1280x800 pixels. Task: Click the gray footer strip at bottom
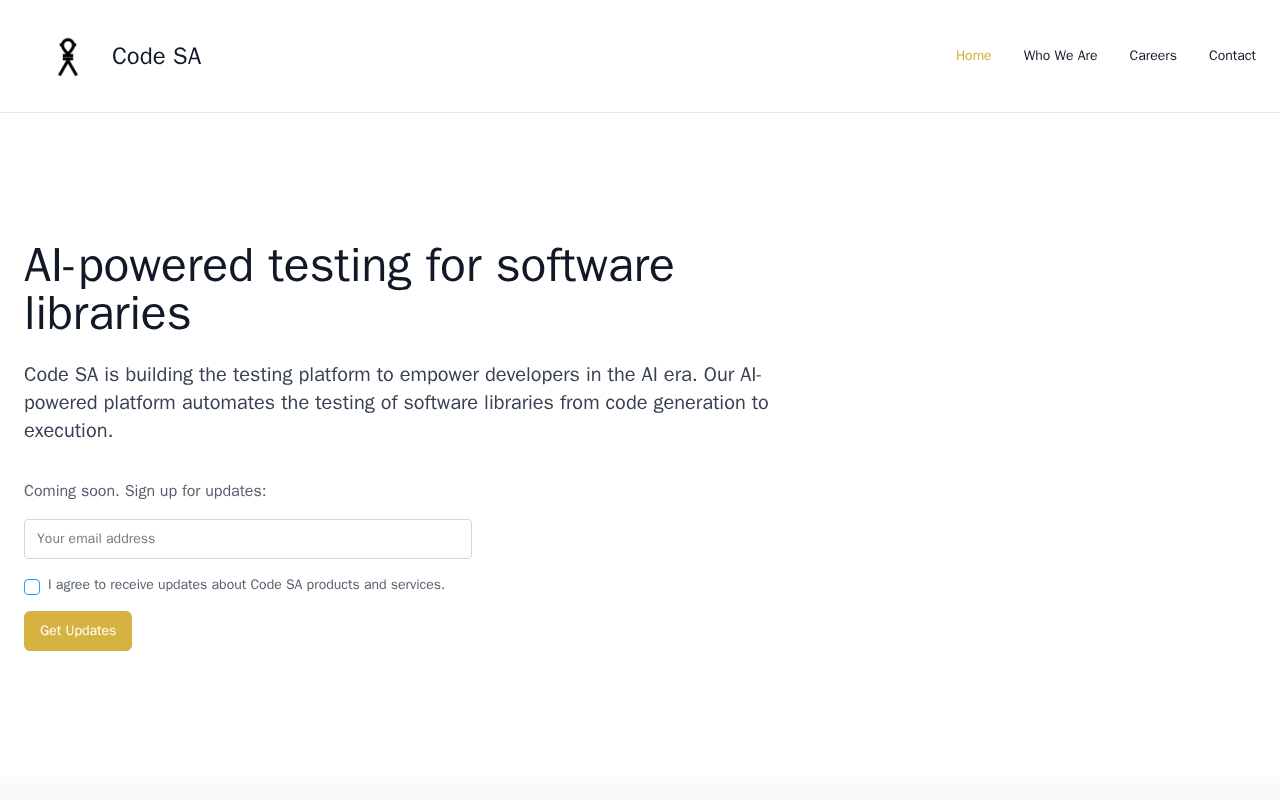[640, 788]
